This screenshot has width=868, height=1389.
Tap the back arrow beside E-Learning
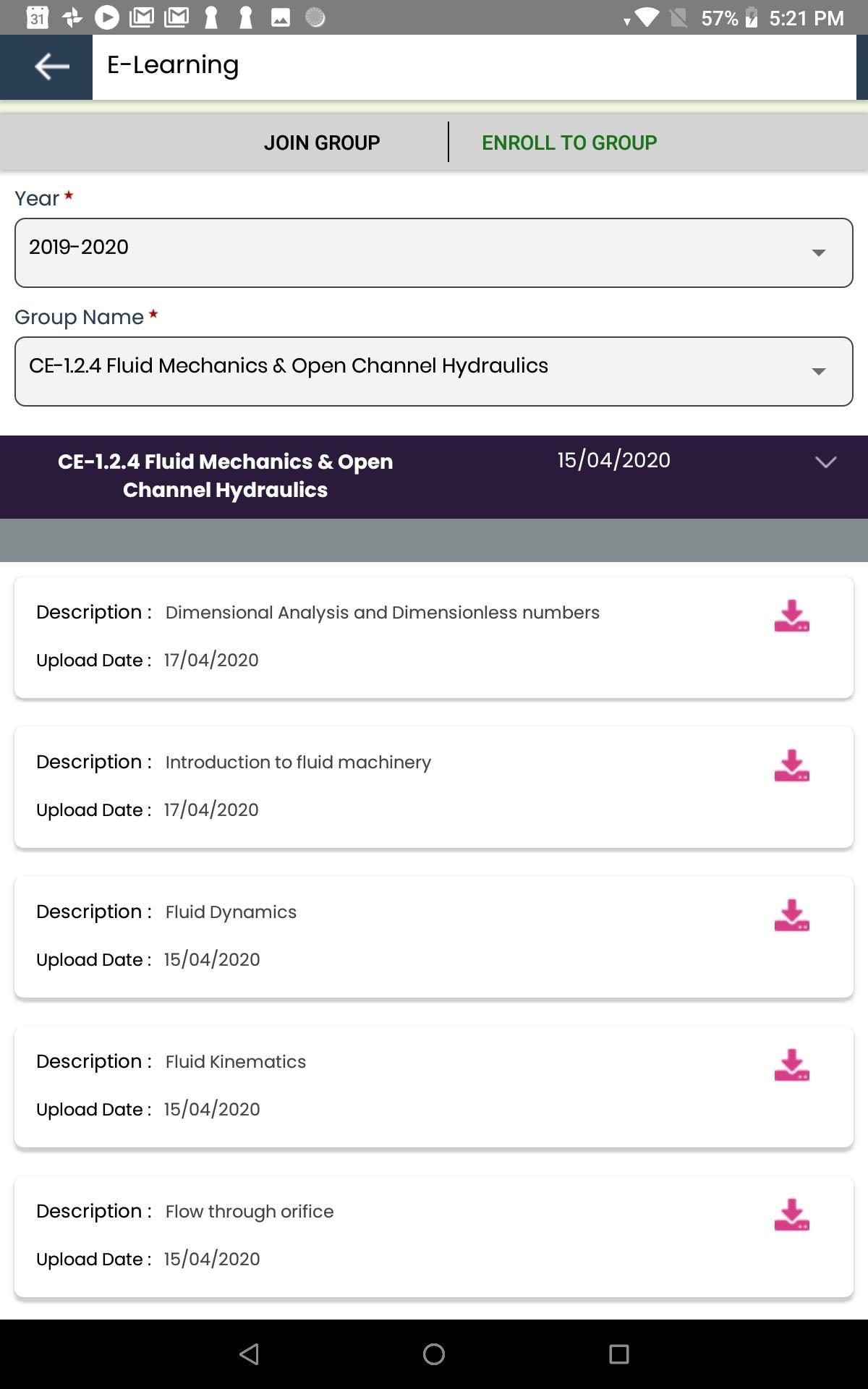(x=51, y=67)
